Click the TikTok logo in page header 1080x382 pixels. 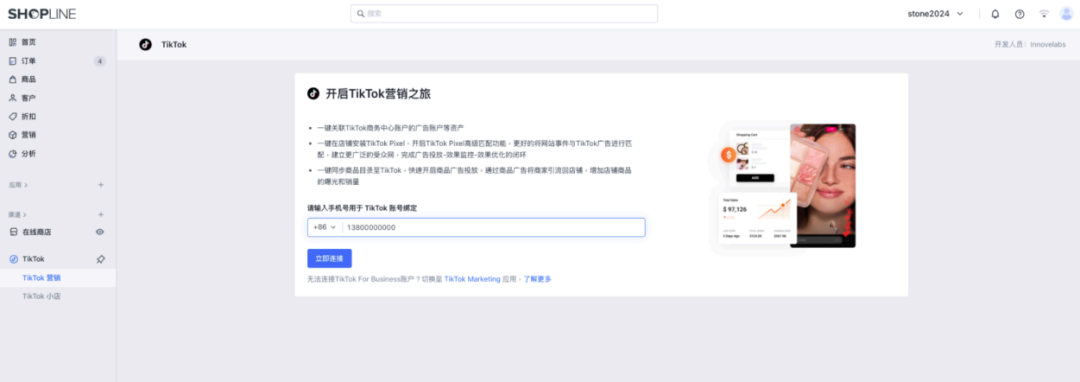click(x=145, y=45)
